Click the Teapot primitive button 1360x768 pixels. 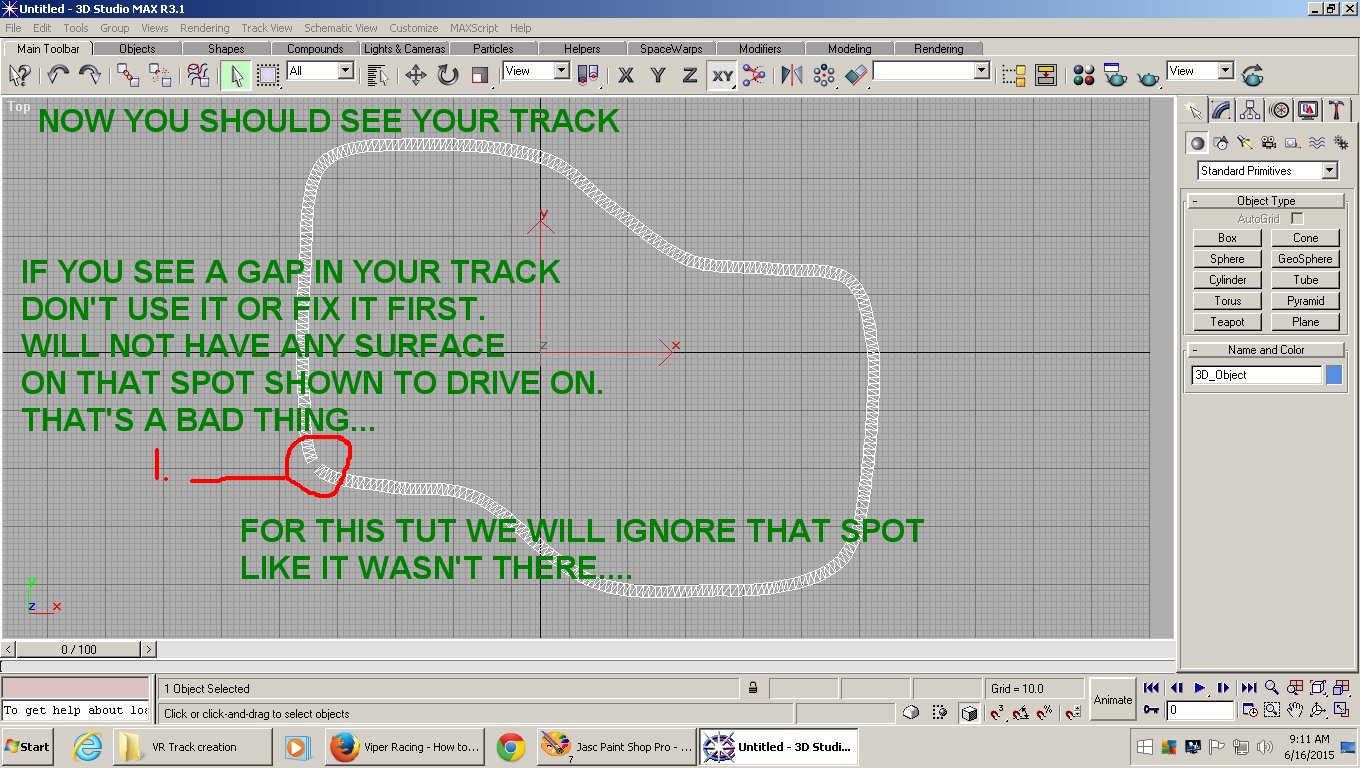point(1227,322)
